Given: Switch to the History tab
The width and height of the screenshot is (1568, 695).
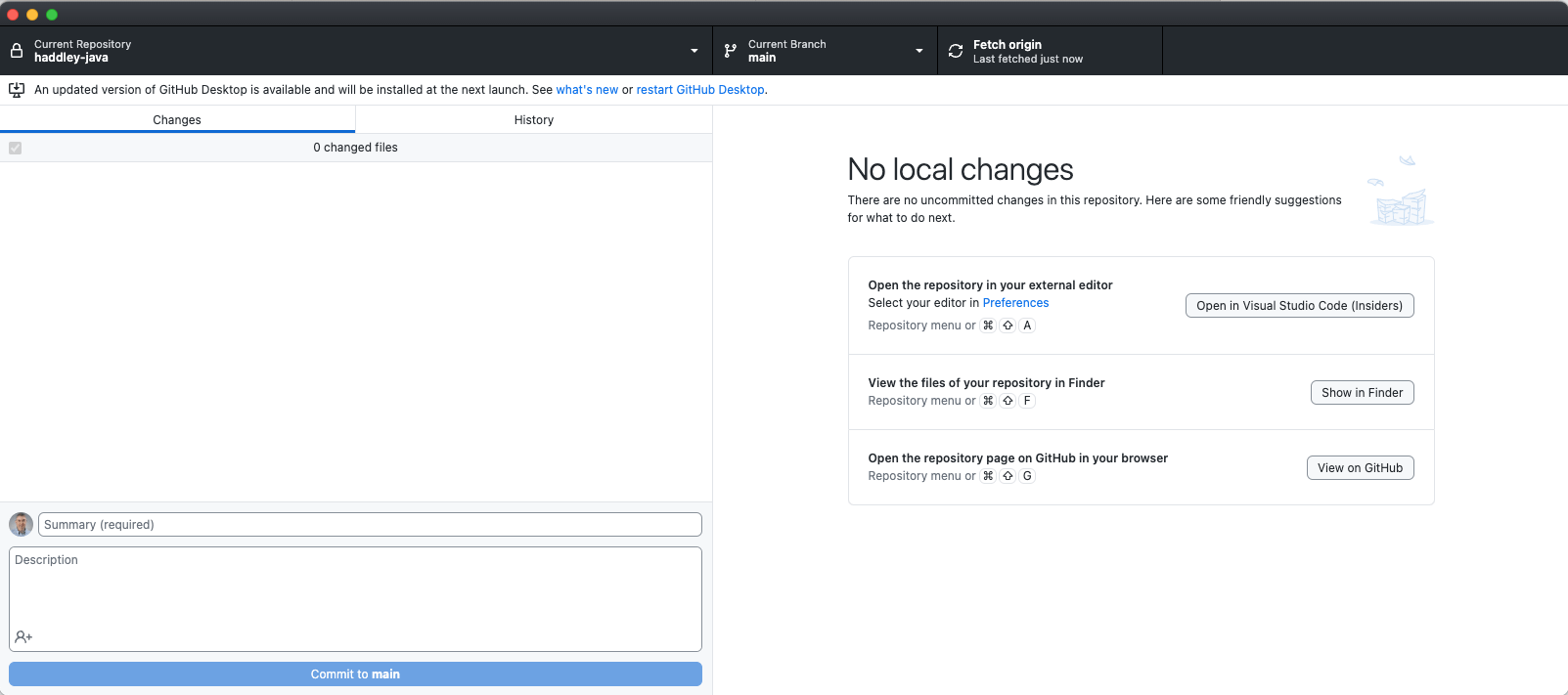Looking at the screenshot, I should pos(533,120).
